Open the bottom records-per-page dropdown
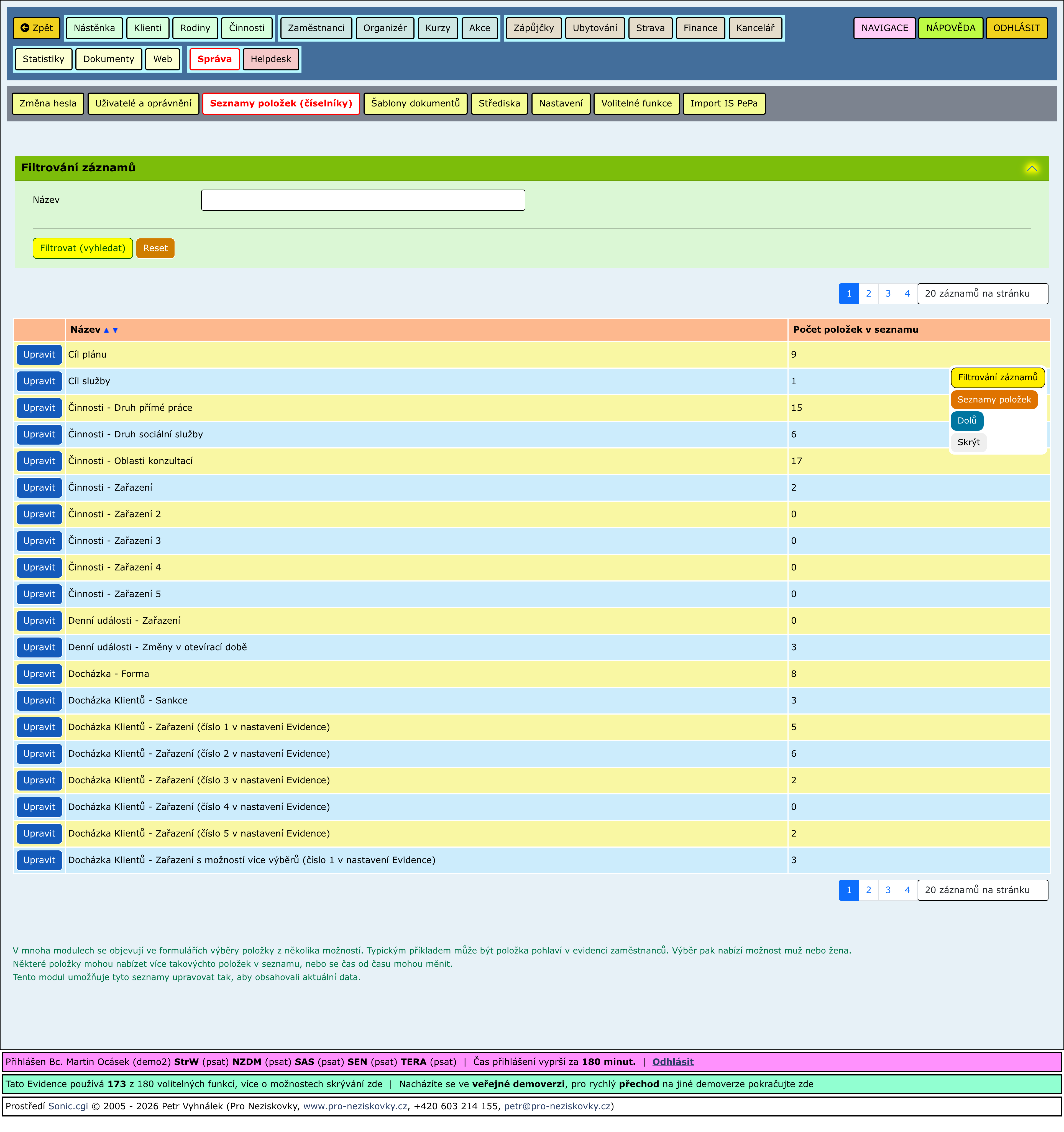This screenshot has height=1132, width=1064. tap(982, 890)
